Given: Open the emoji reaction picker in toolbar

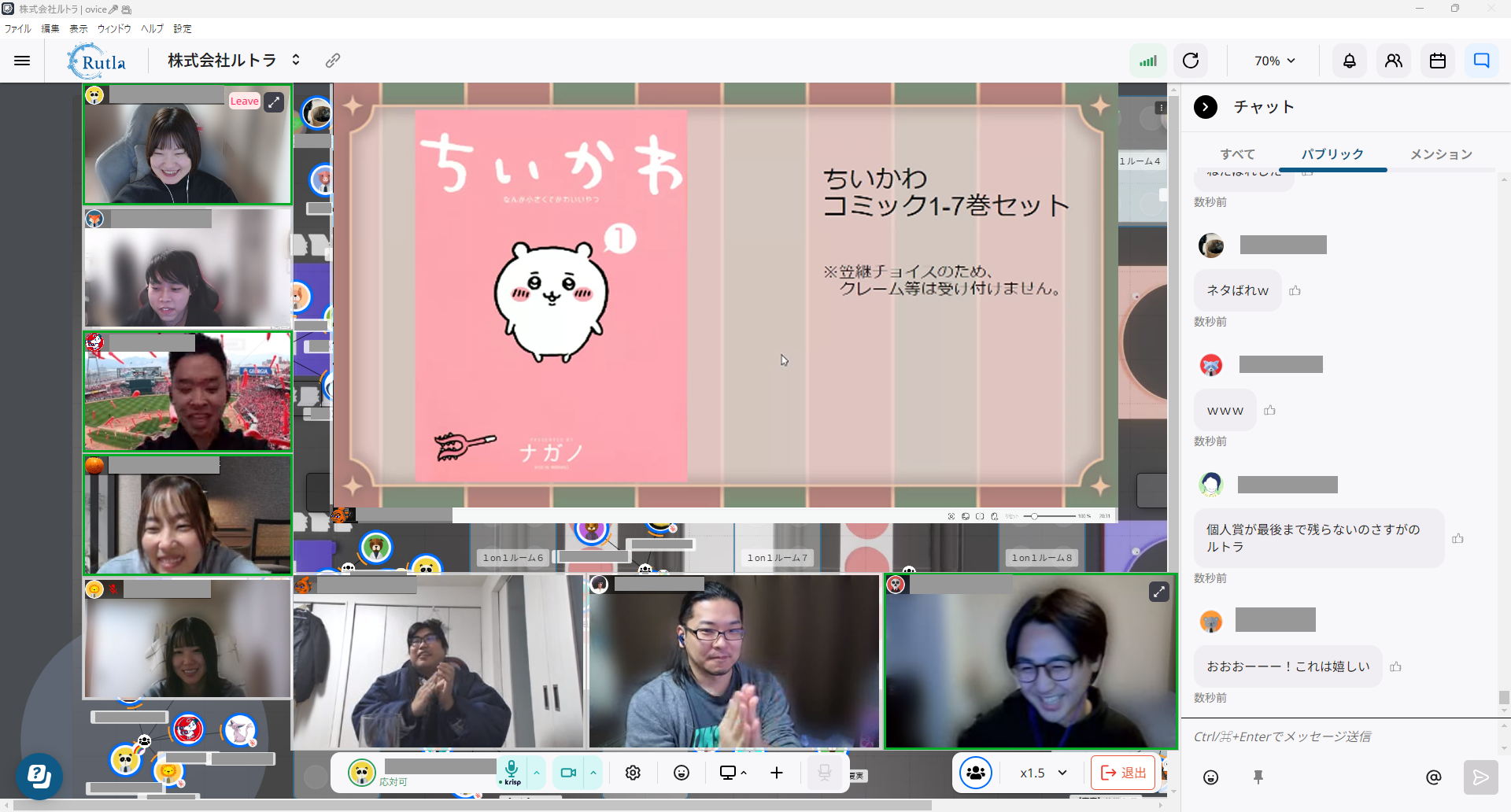Looking at the screenshot, I should point(682,773).
